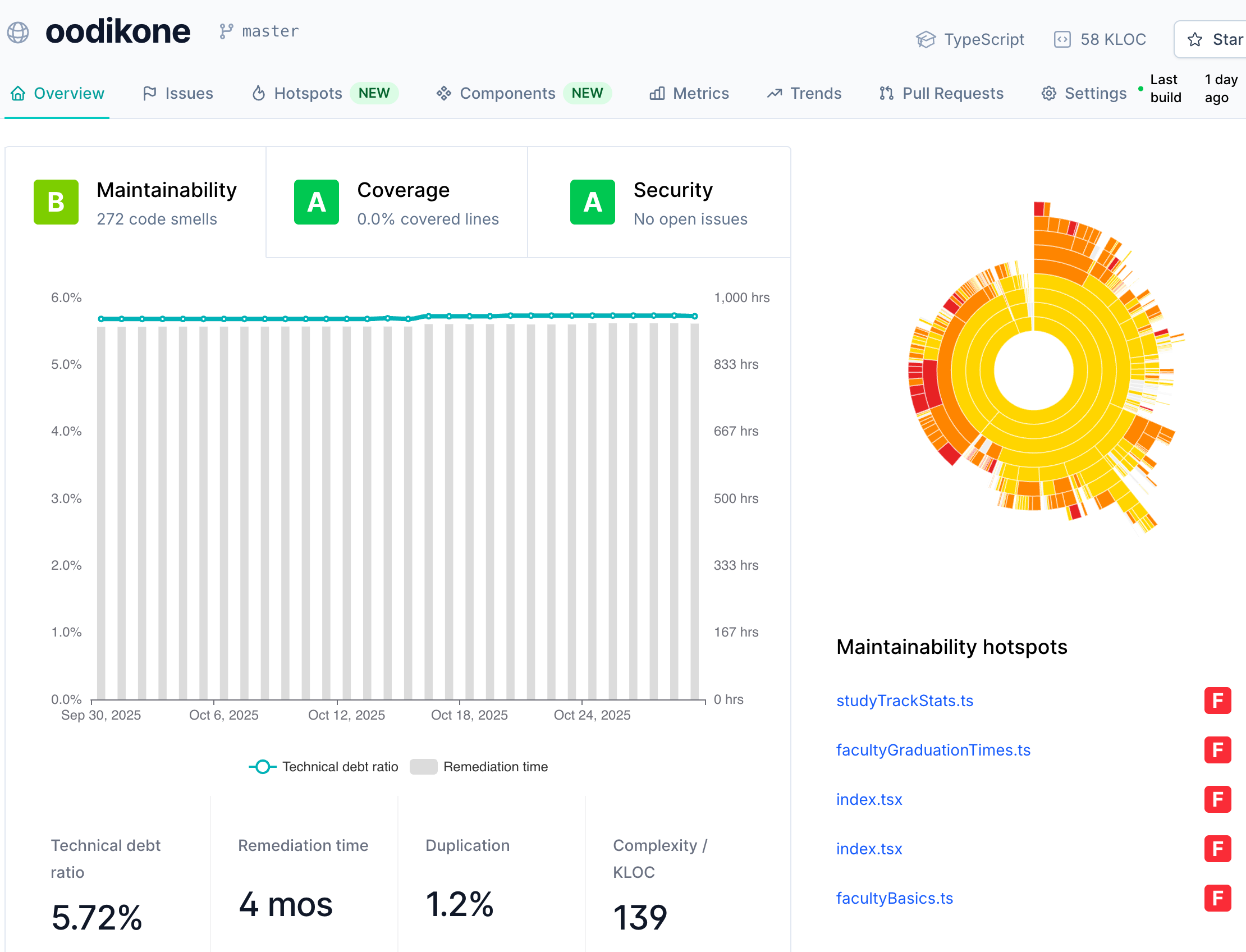
Task: Click the Hotspots flame icon
Action: pos(258,94)
